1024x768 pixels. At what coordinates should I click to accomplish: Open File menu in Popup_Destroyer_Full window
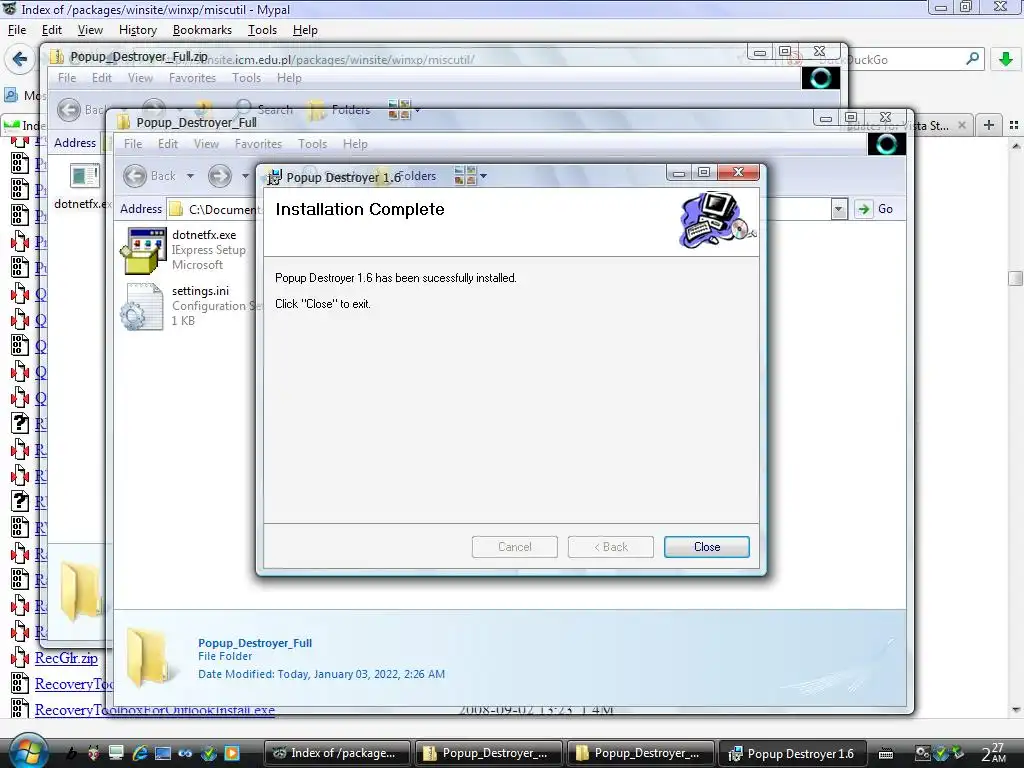133,144
